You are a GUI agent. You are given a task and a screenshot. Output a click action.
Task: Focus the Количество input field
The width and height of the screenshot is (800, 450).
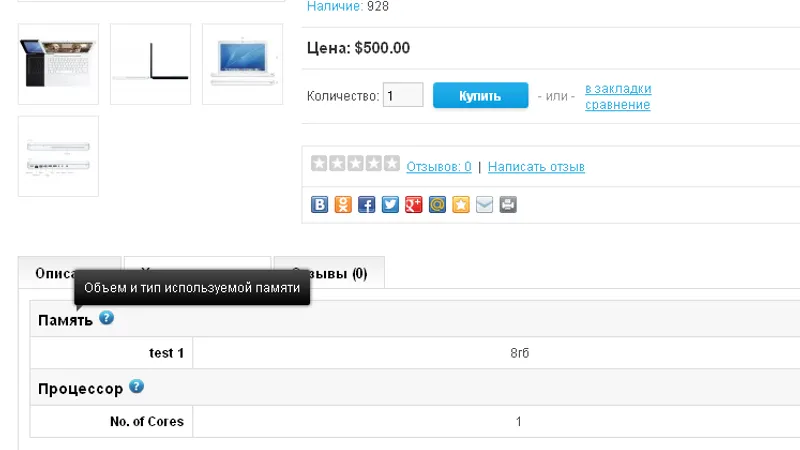point(403,95)
